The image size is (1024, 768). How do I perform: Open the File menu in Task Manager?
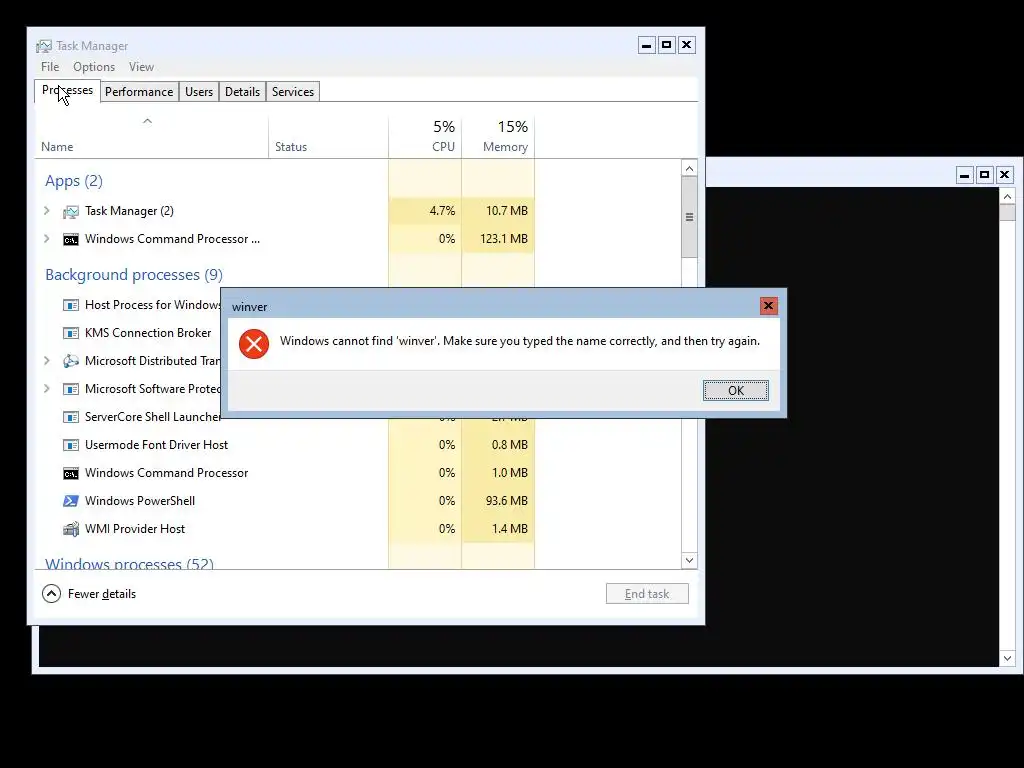(50, 67)
